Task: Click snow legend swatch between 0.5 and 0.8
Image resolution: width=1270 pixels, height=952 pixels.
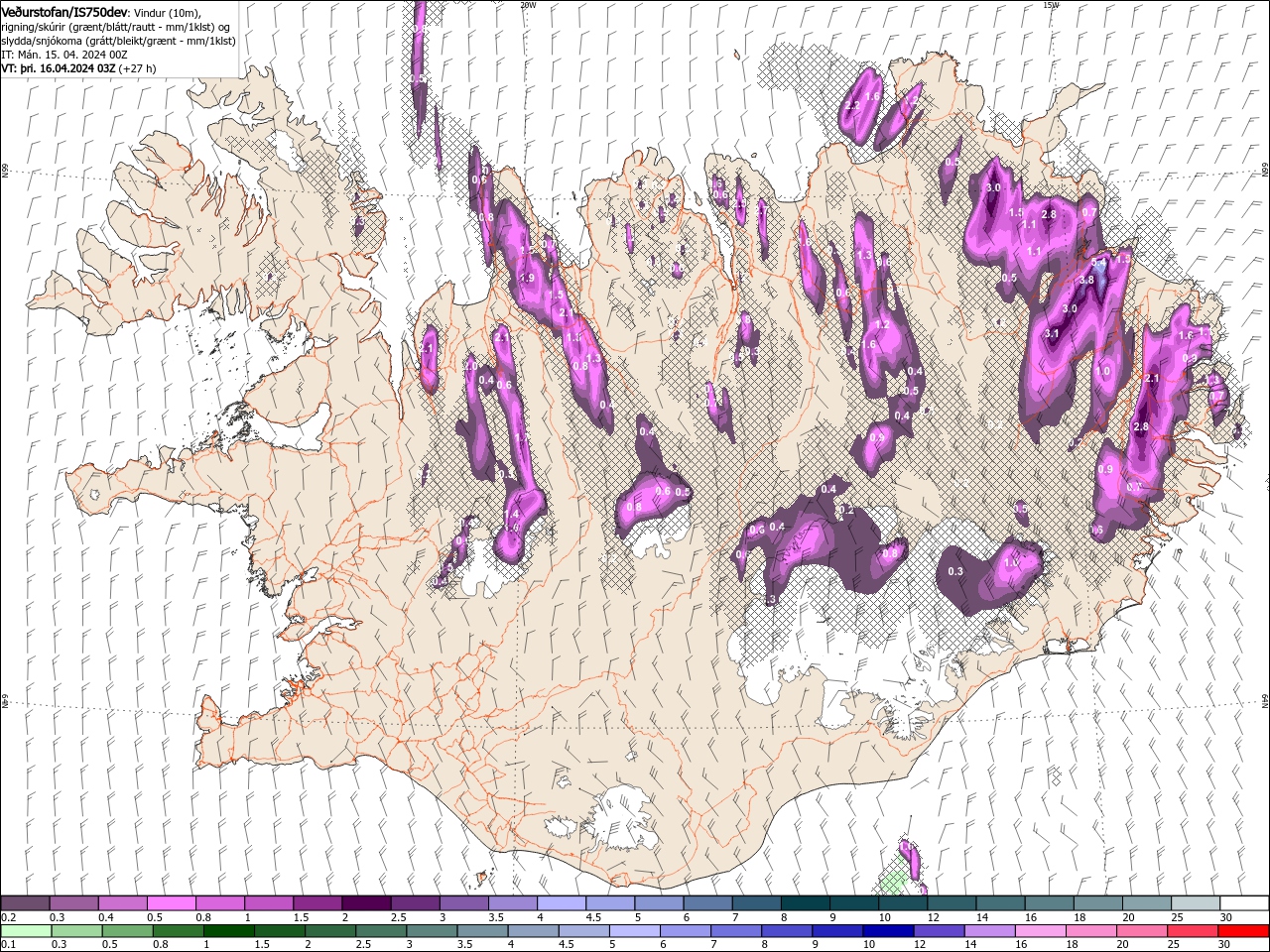Action: click(171, 903)
